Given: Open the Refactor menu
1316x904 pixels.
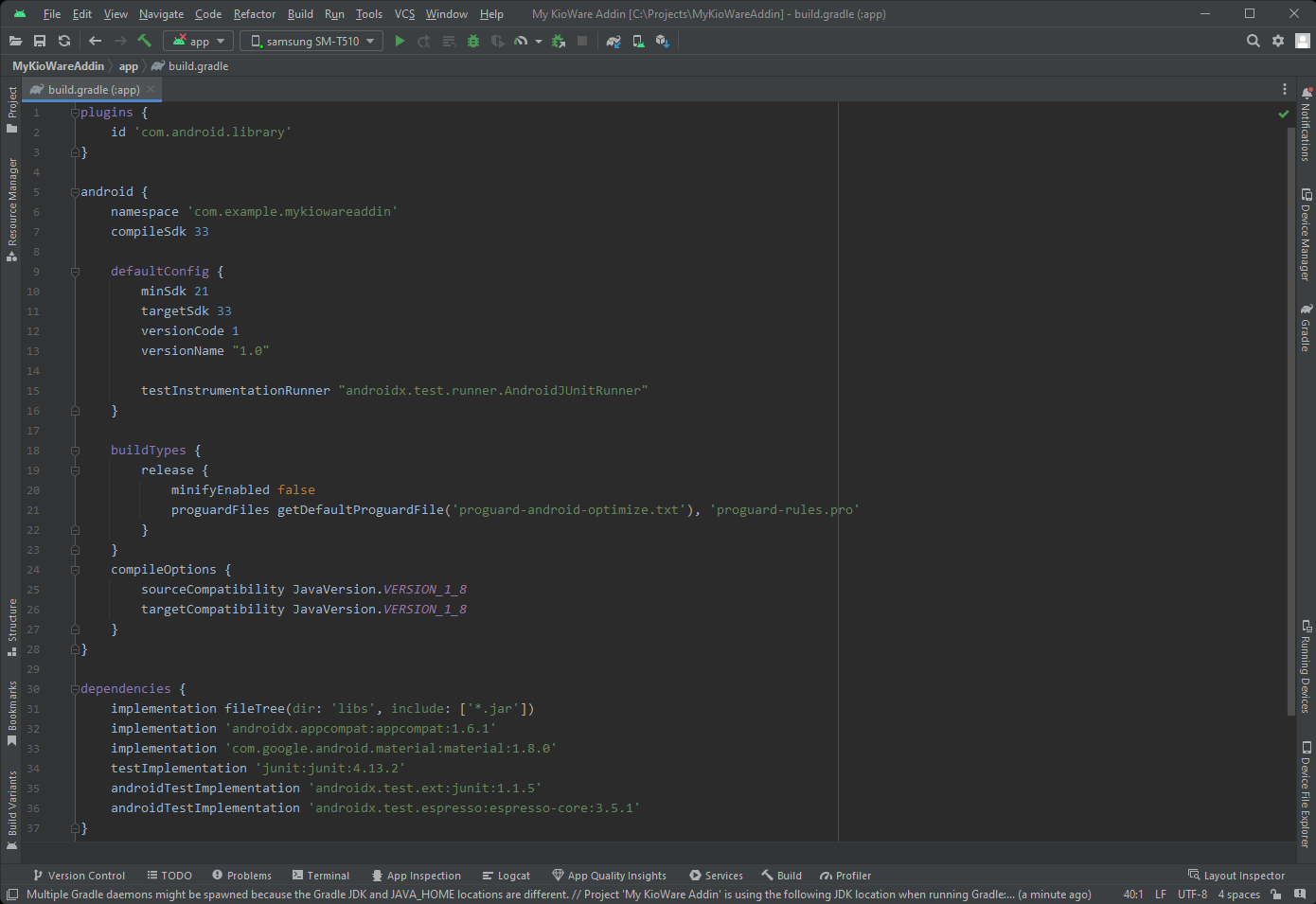Looking at the screenshot, I should coord(255,14).
